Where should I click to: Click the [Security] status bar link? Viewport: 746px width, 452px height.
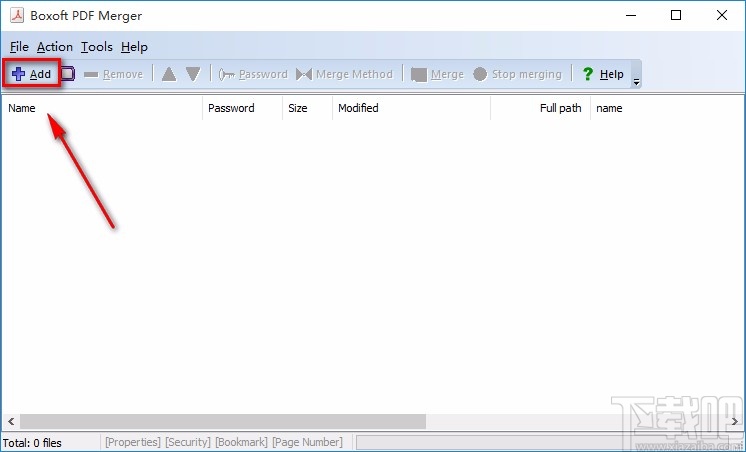188,442
